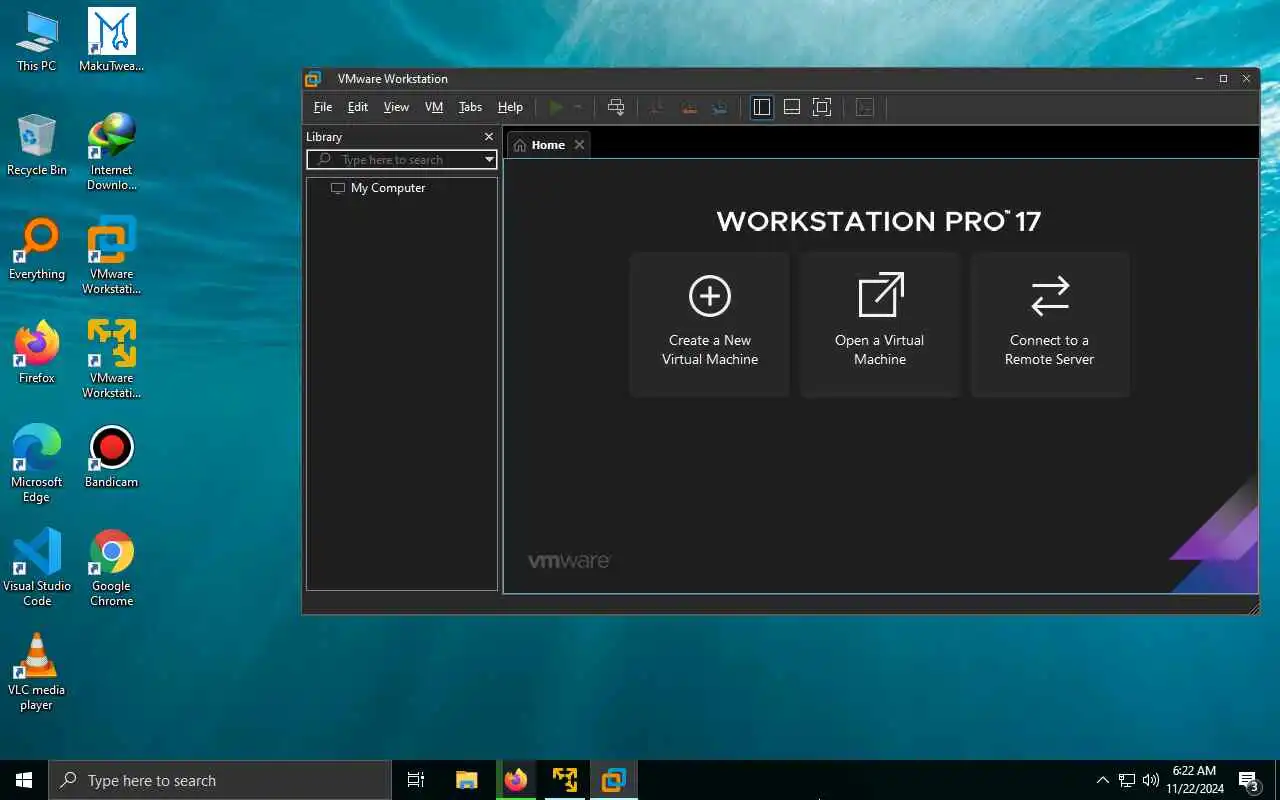Open the notification center icon
This screenshot has height=800, width=1280.
(x=1249, y=780)
